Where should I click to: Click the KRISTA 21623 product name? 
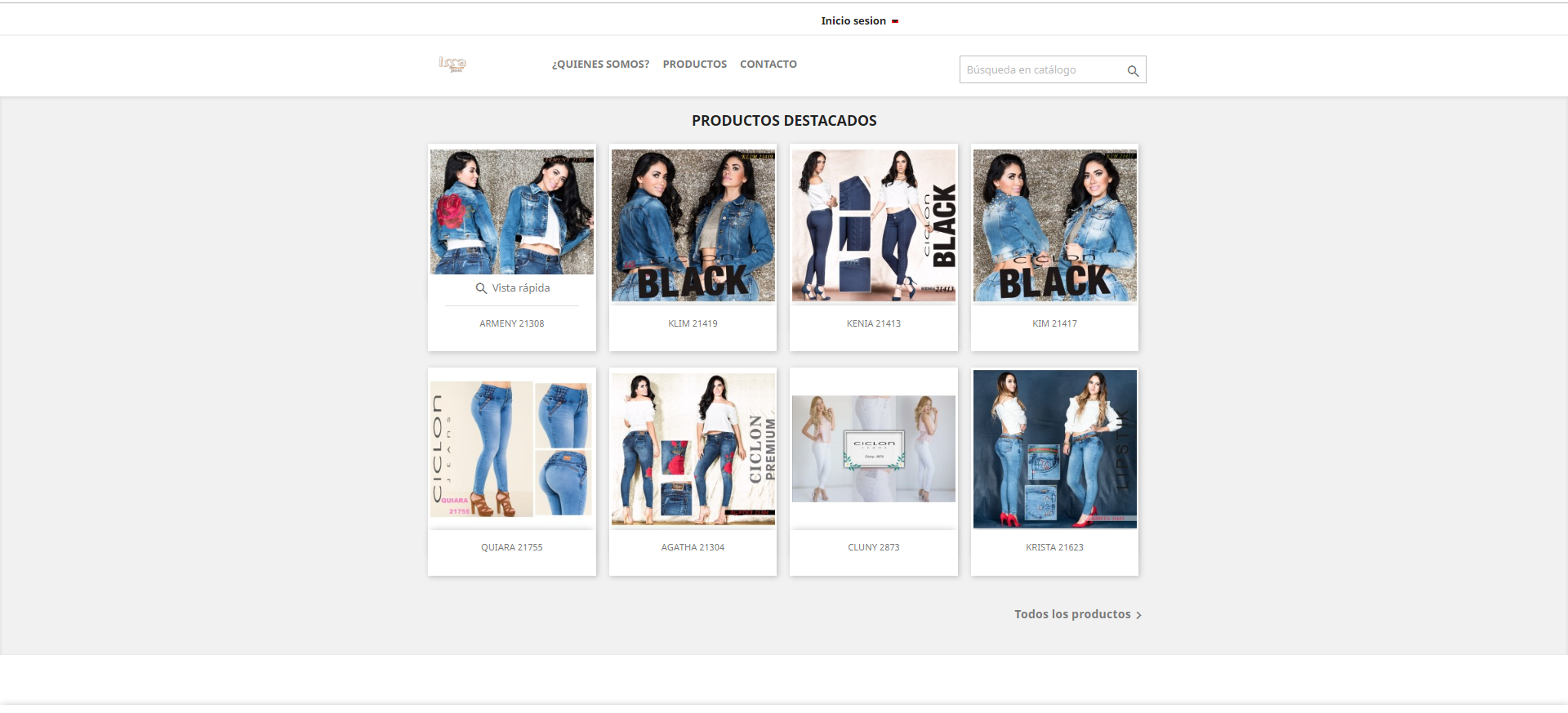tap(1055, 548)
